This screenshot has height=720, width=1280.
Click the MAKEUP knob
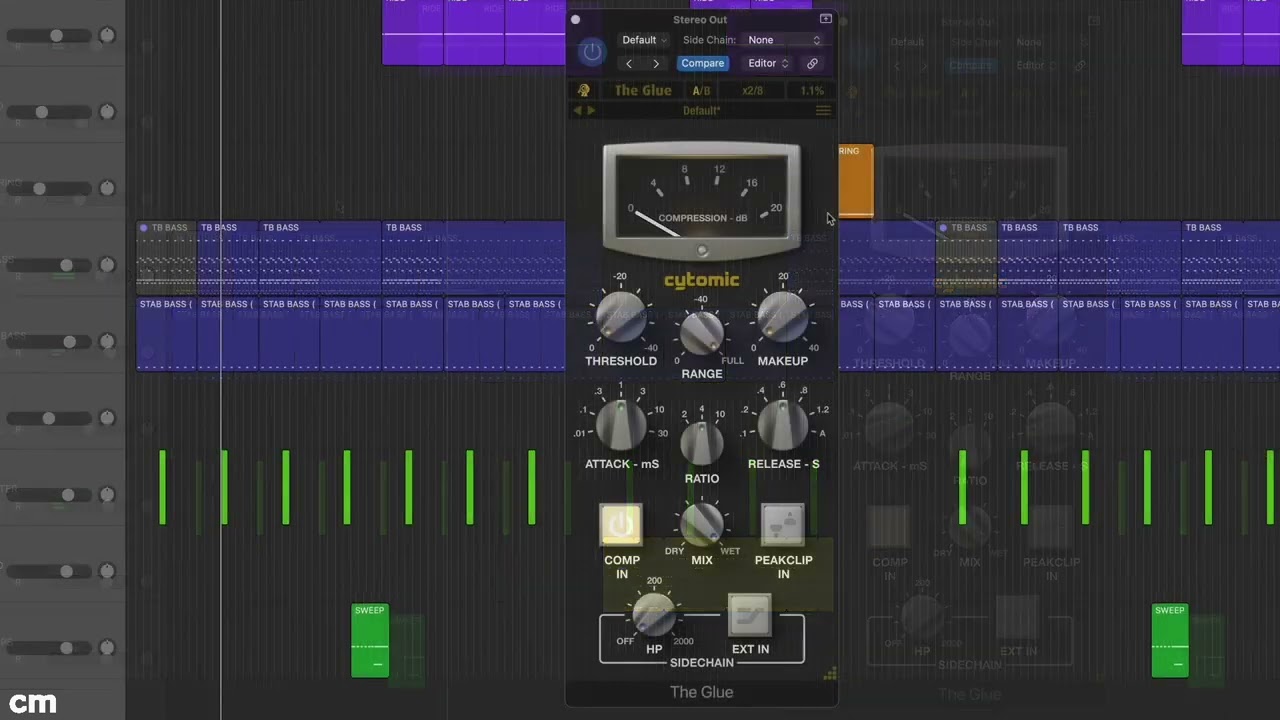[783, 317]
